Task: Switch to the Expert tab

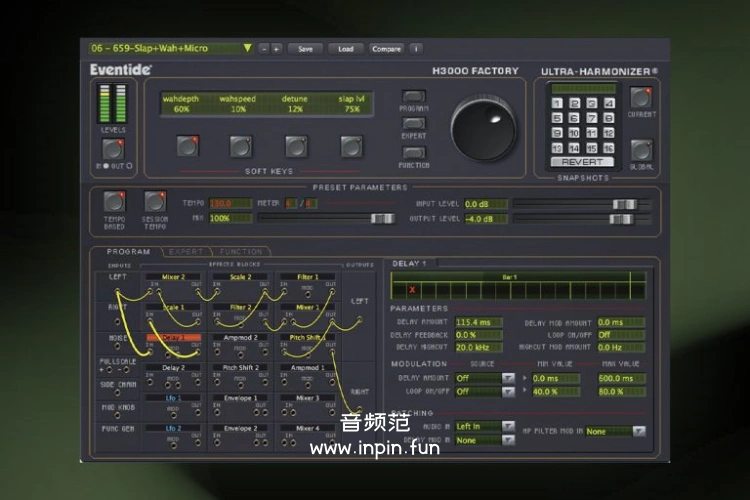Action: (186, 251)
